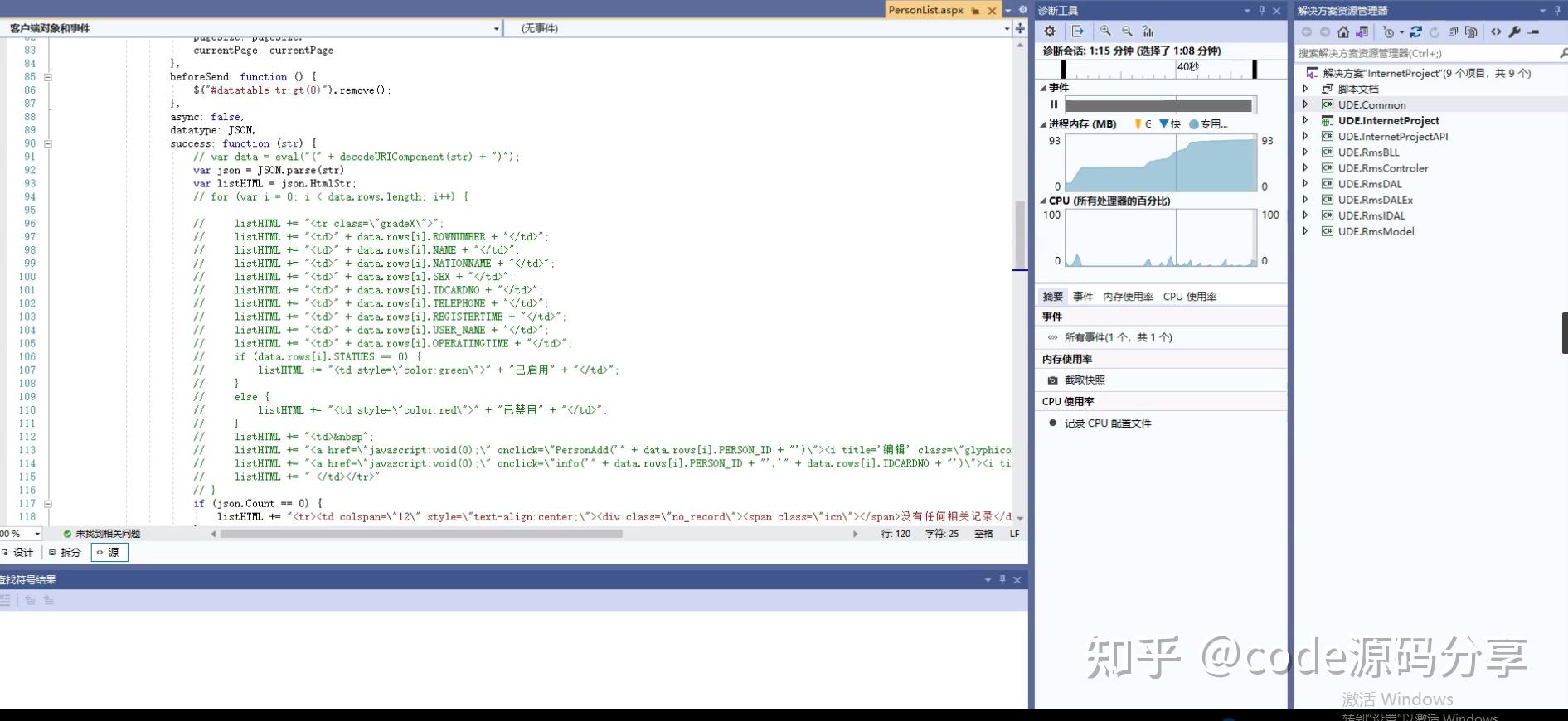Switch to 源 view
The height and width of the screenshot is (721, 1568).
point(109,553)
